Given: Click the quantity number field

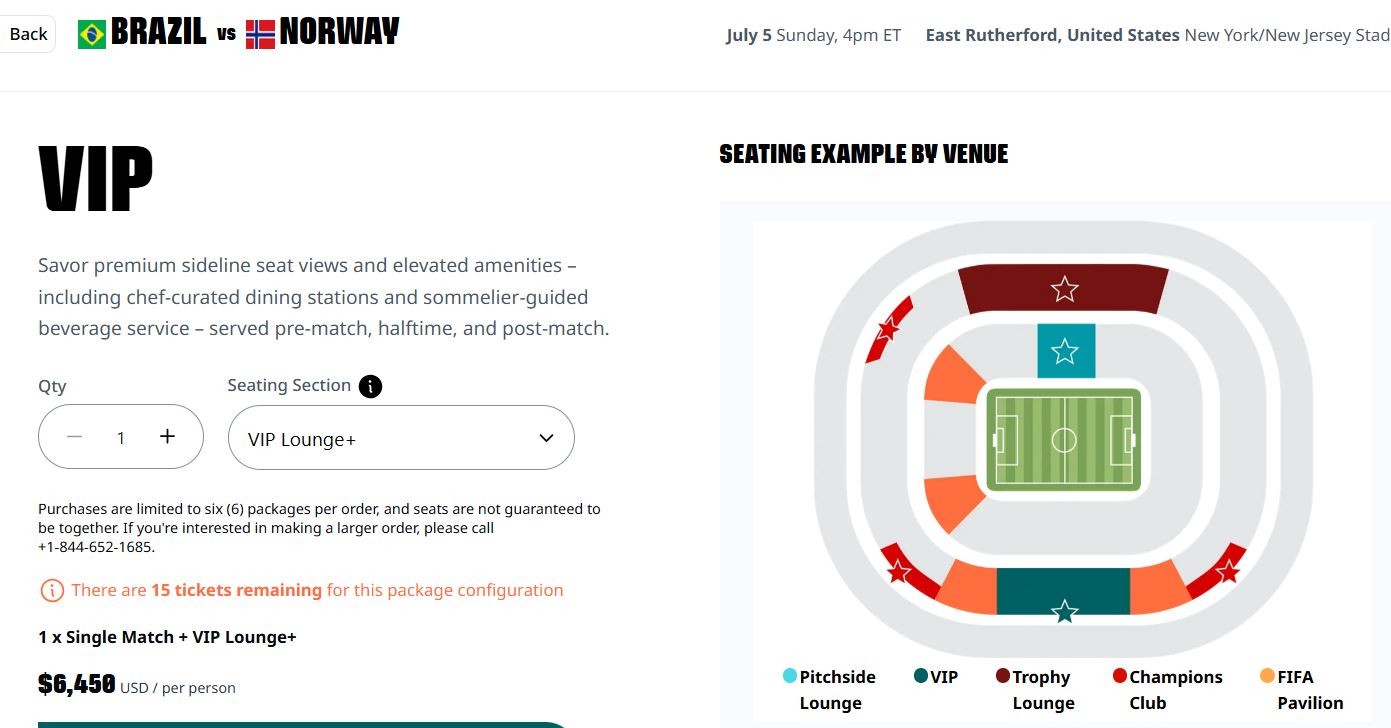Looking at the screenshot, I should [x=121, y=438].
